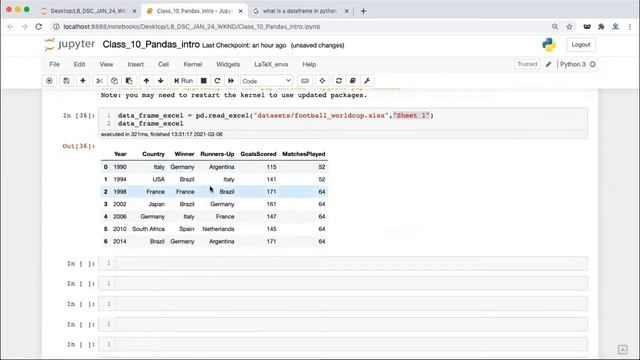Screen dimensions: 640x360
Task: Open the LaTeX_envs menu
Action: pyautogui.click(x=271, y=64)
